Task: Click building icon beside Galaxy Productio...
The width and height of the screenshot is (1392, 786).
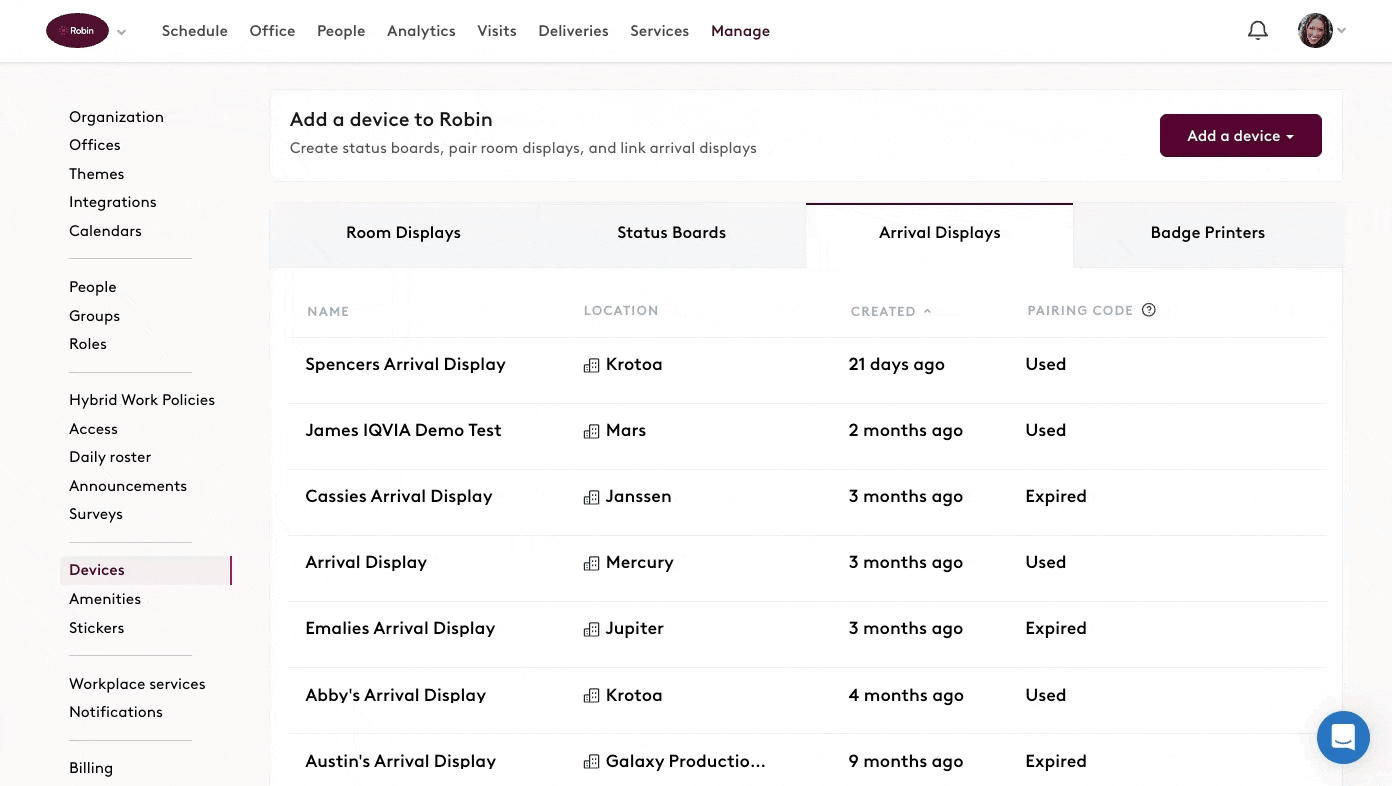Action: pyautogui.click(x=592, y=762)
